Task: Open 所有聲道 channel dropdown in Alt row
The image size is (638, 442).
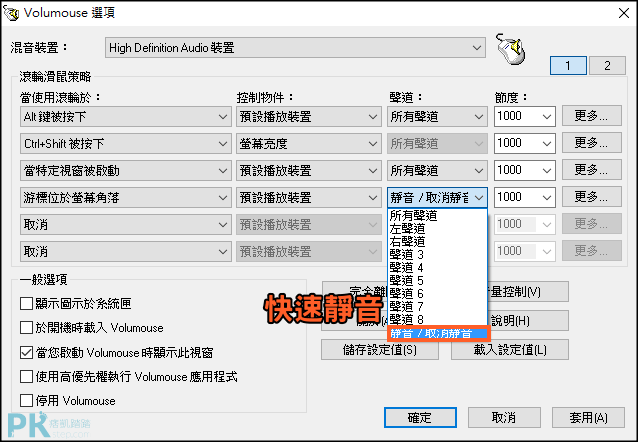Action: [437, 117]
